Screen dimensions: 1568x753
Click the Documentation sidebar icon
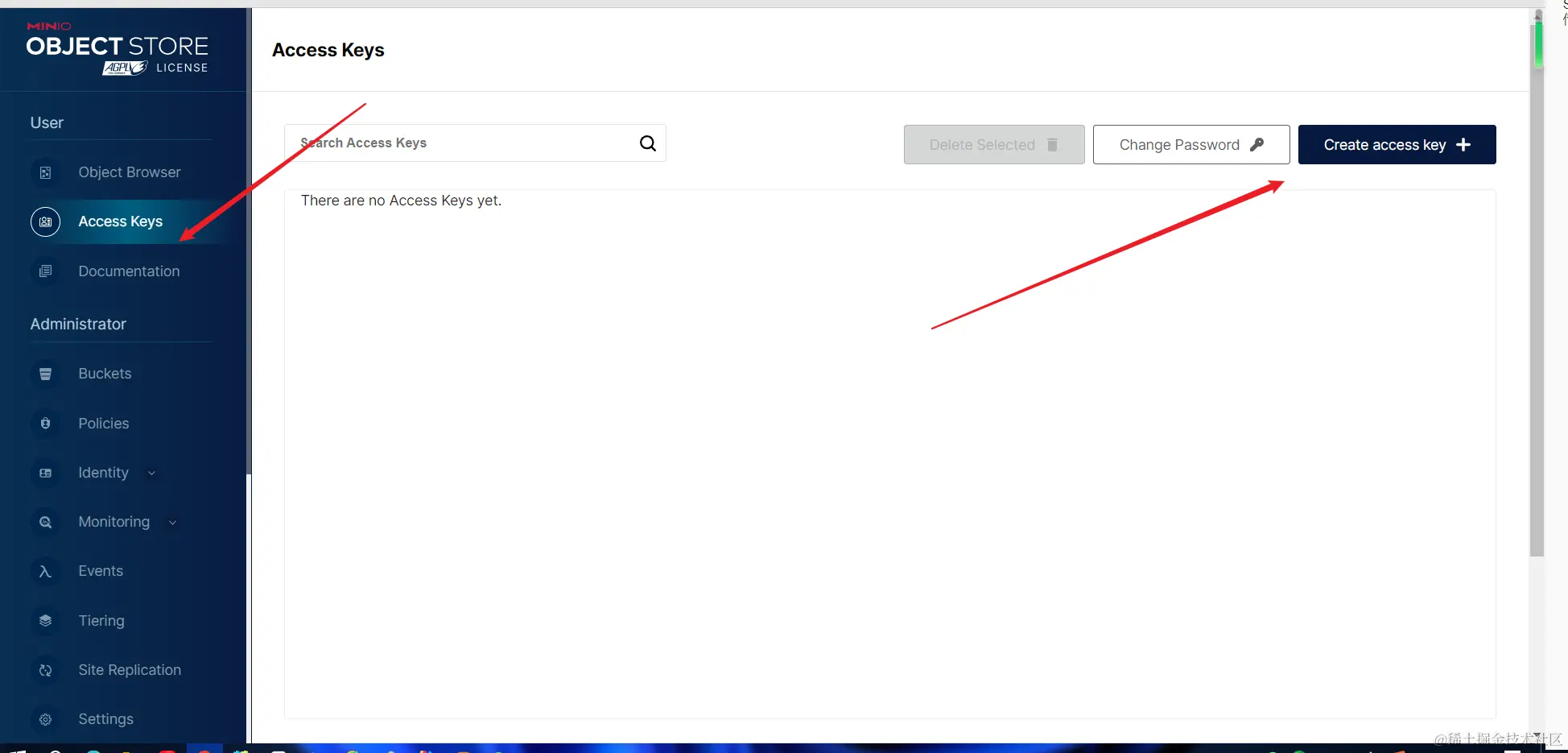point(45,271)
